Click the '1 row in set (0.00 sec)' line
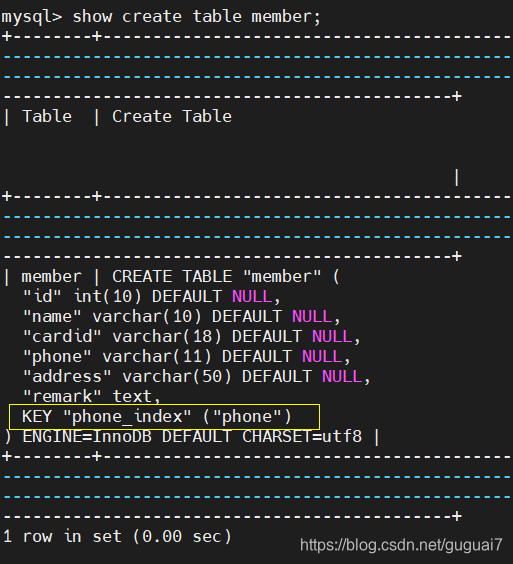 117,537
